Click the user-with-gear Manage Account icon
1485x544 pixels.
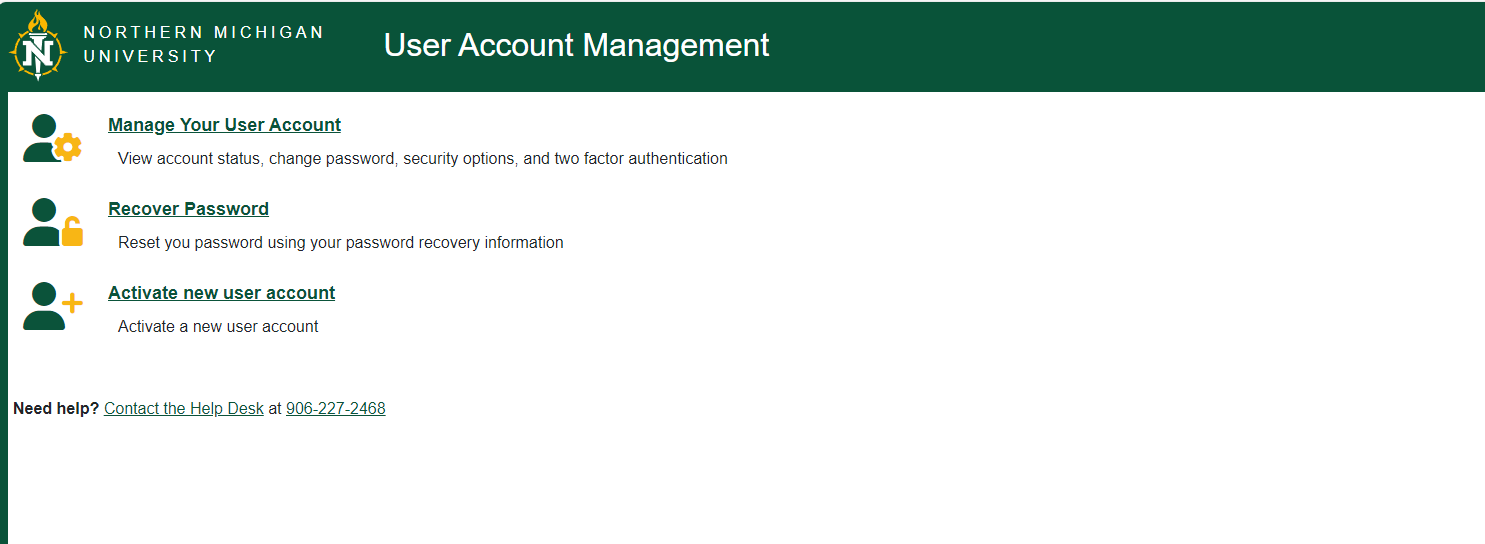[x=52, y=138]
